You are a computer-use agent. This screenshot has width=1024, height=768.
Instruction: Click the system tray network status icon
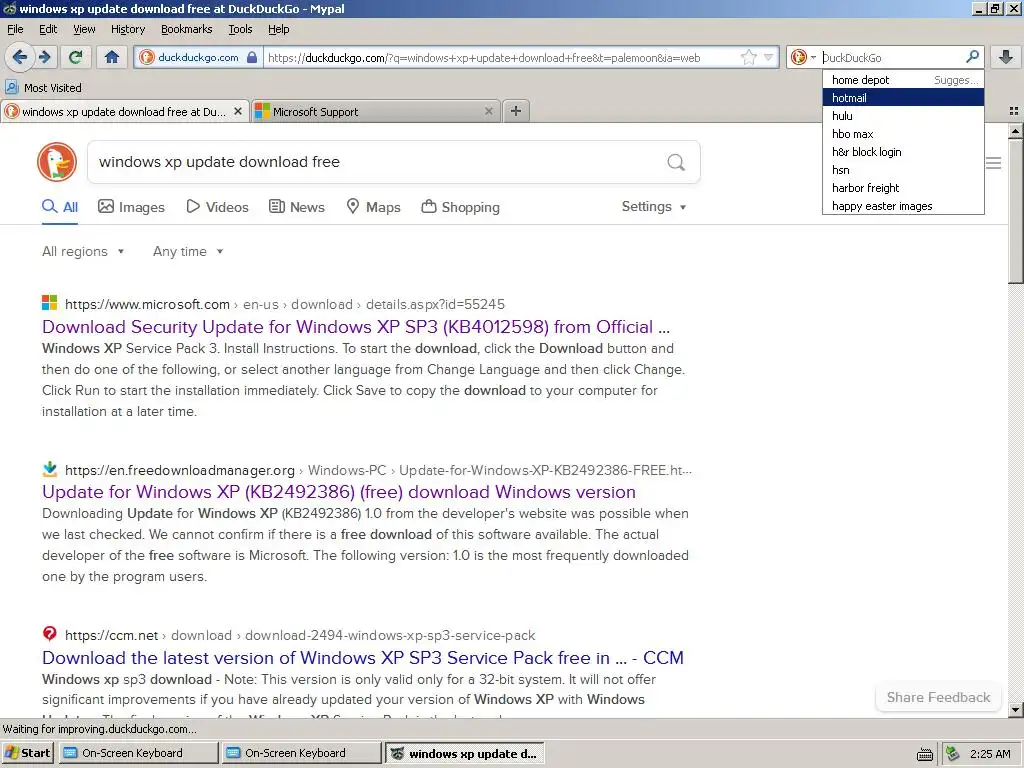[x=952, y=754]
